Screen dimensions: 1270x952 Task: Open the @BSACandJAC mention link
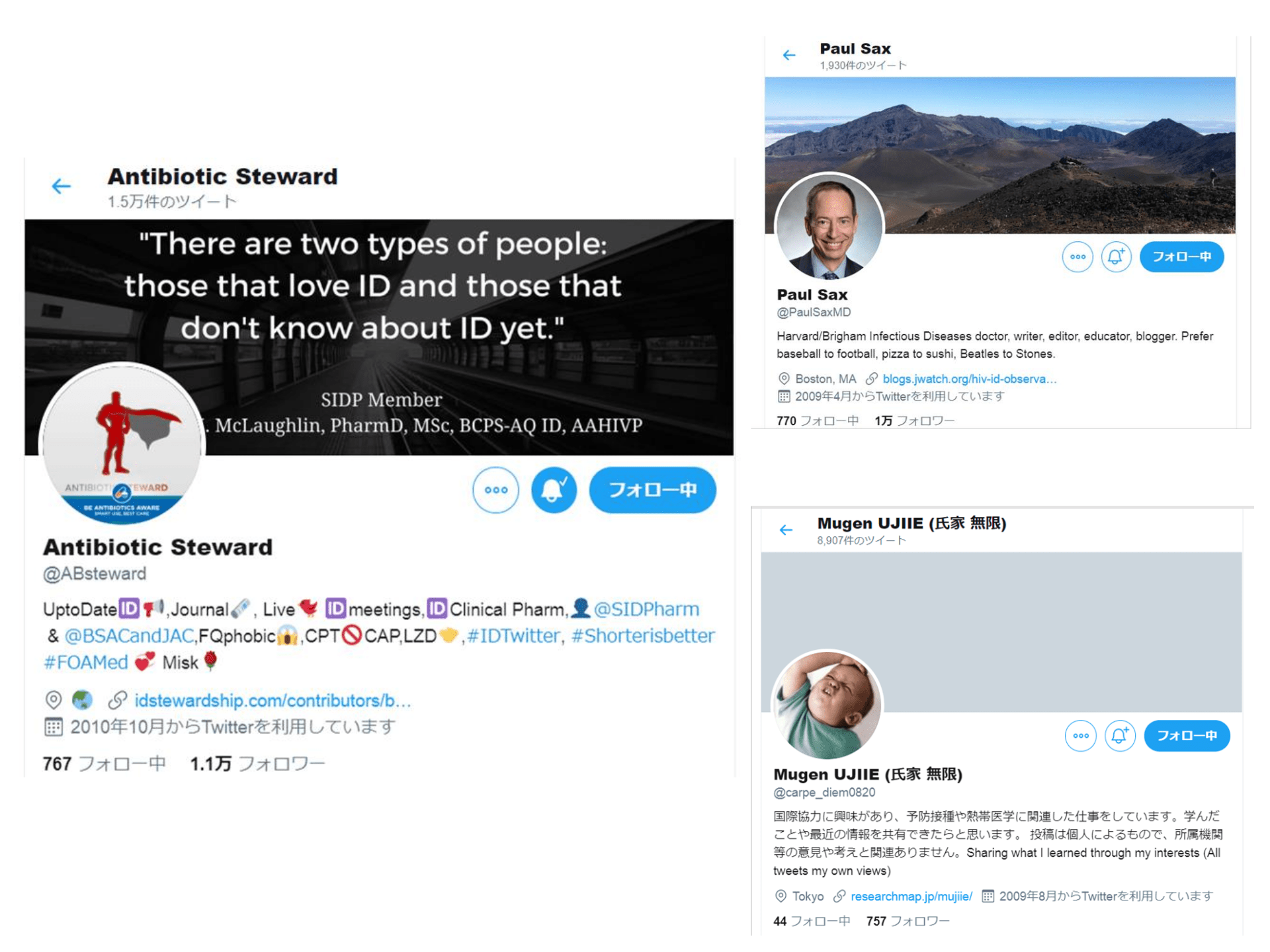tap(130, 636)
